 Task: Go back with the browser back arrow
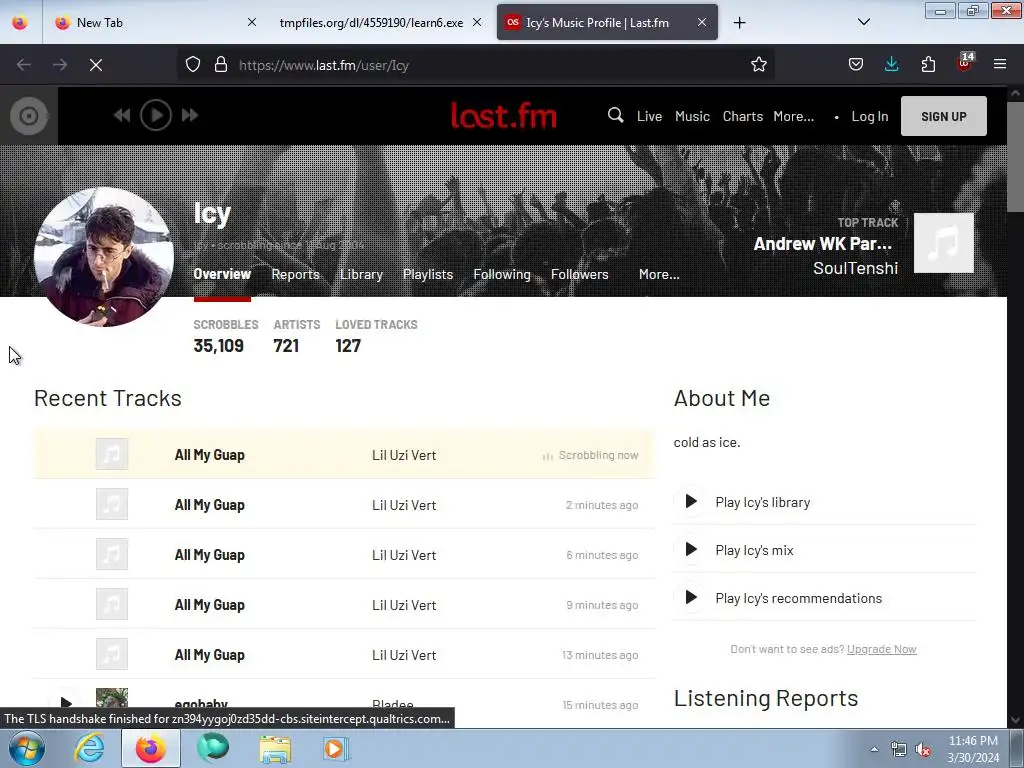[24, 65]
